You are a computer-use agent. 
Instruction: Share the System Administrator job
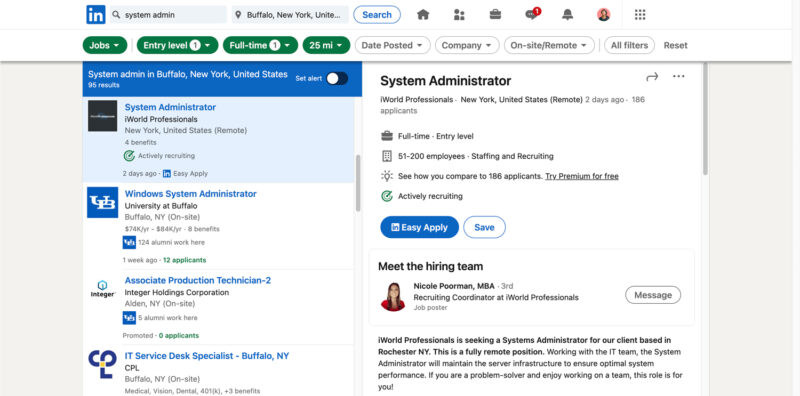click(x=652, y=77)
